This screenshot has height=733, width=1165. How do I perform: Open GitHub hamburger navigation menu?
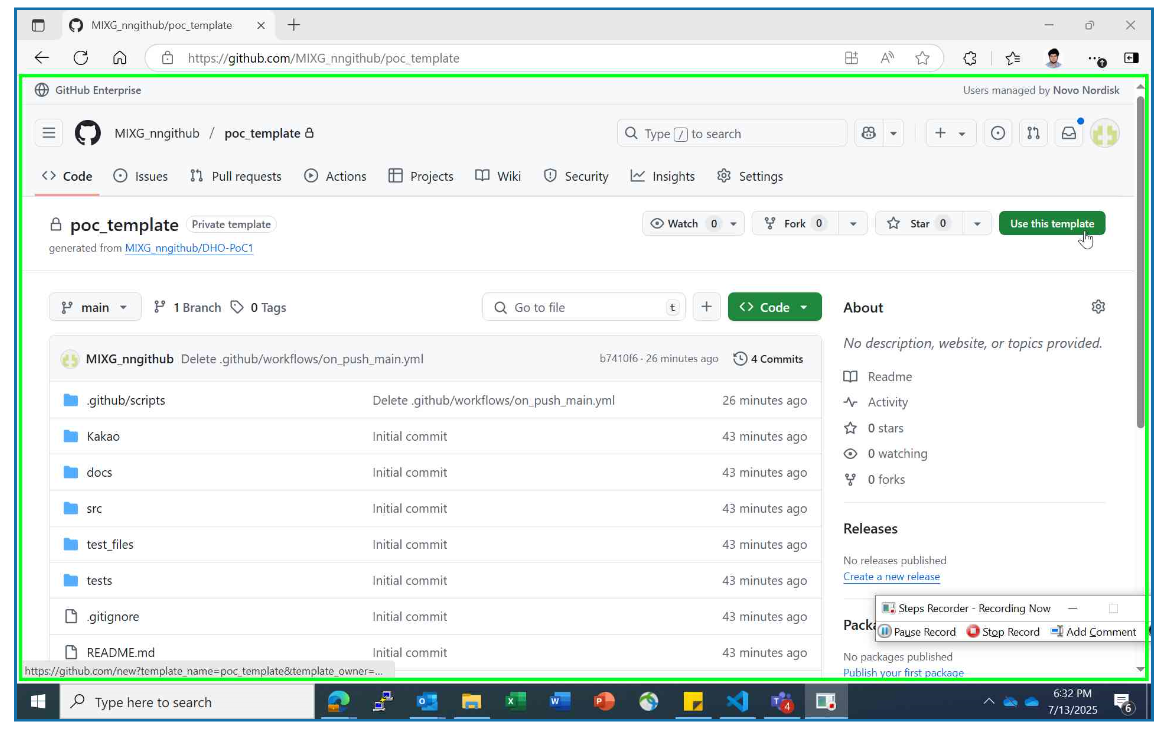49,134
